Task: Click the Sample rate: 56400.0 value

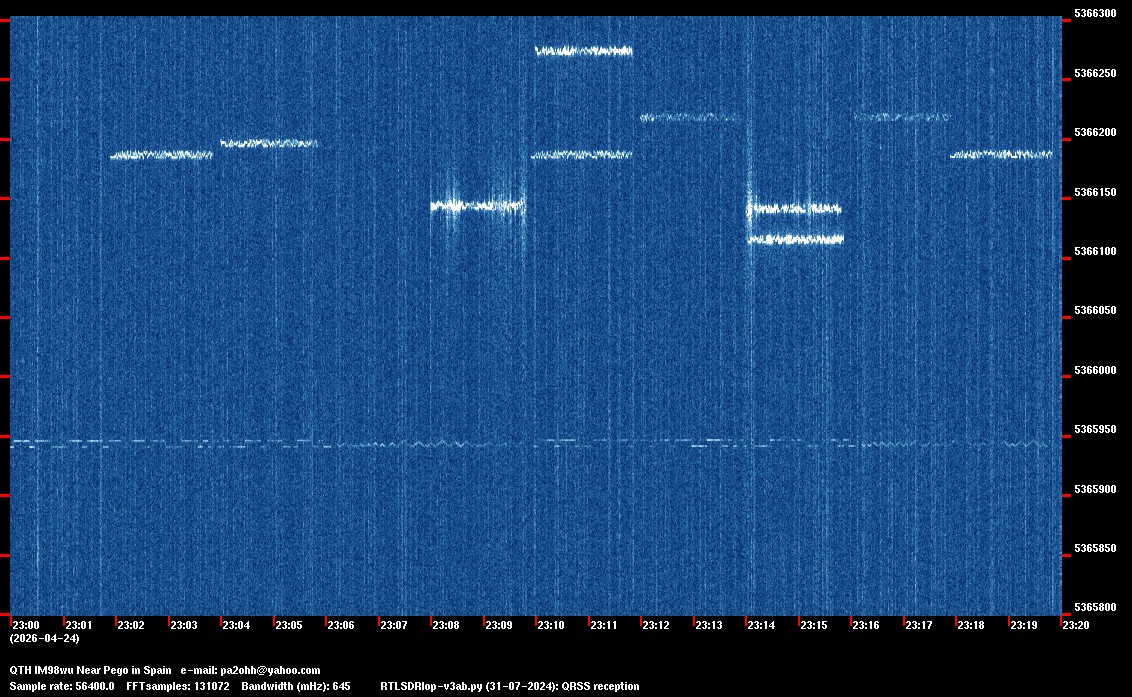Action: click(x=62, y=686)
